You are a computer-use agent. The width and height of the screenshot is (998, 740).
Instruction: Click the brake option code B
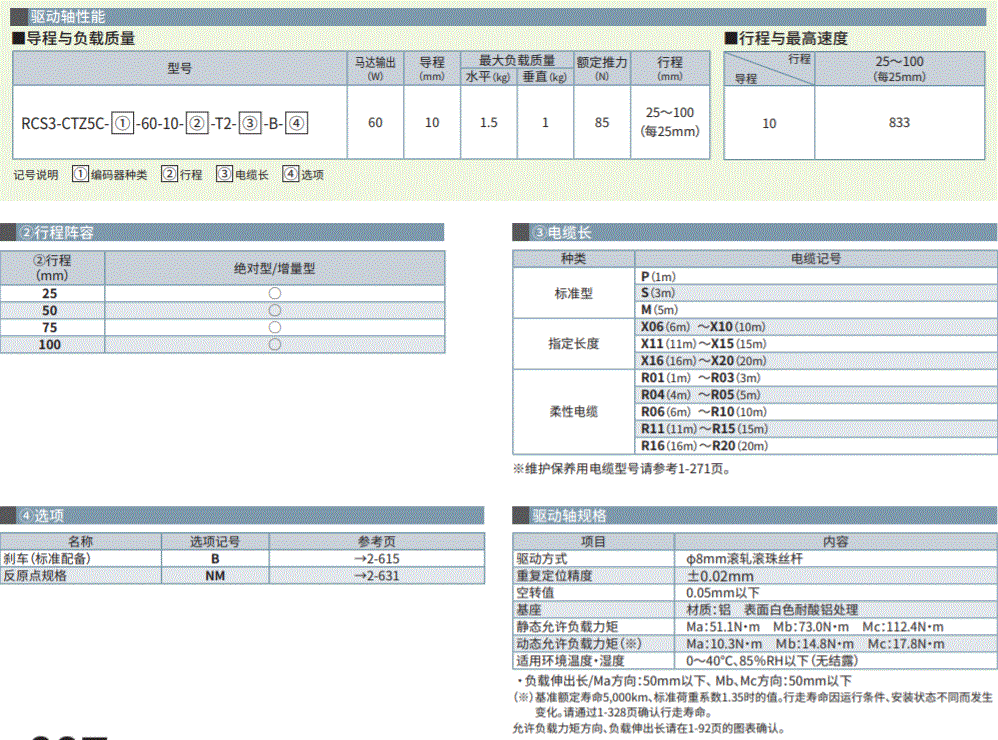pyautogui.click(x=215, y=559)
